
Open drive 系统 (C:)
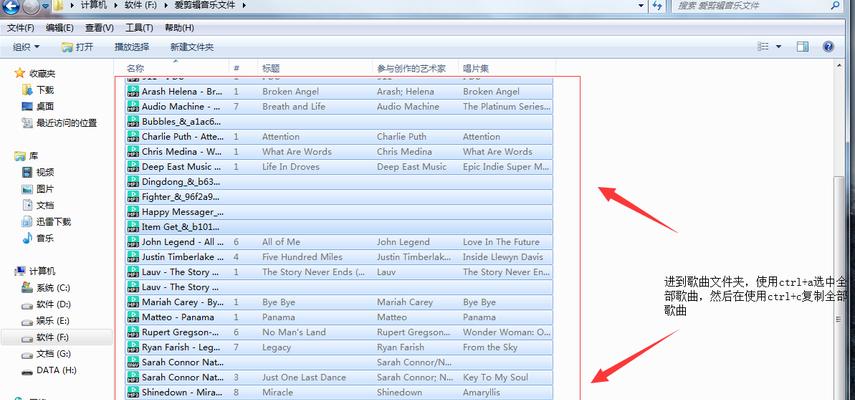point(46,288)
